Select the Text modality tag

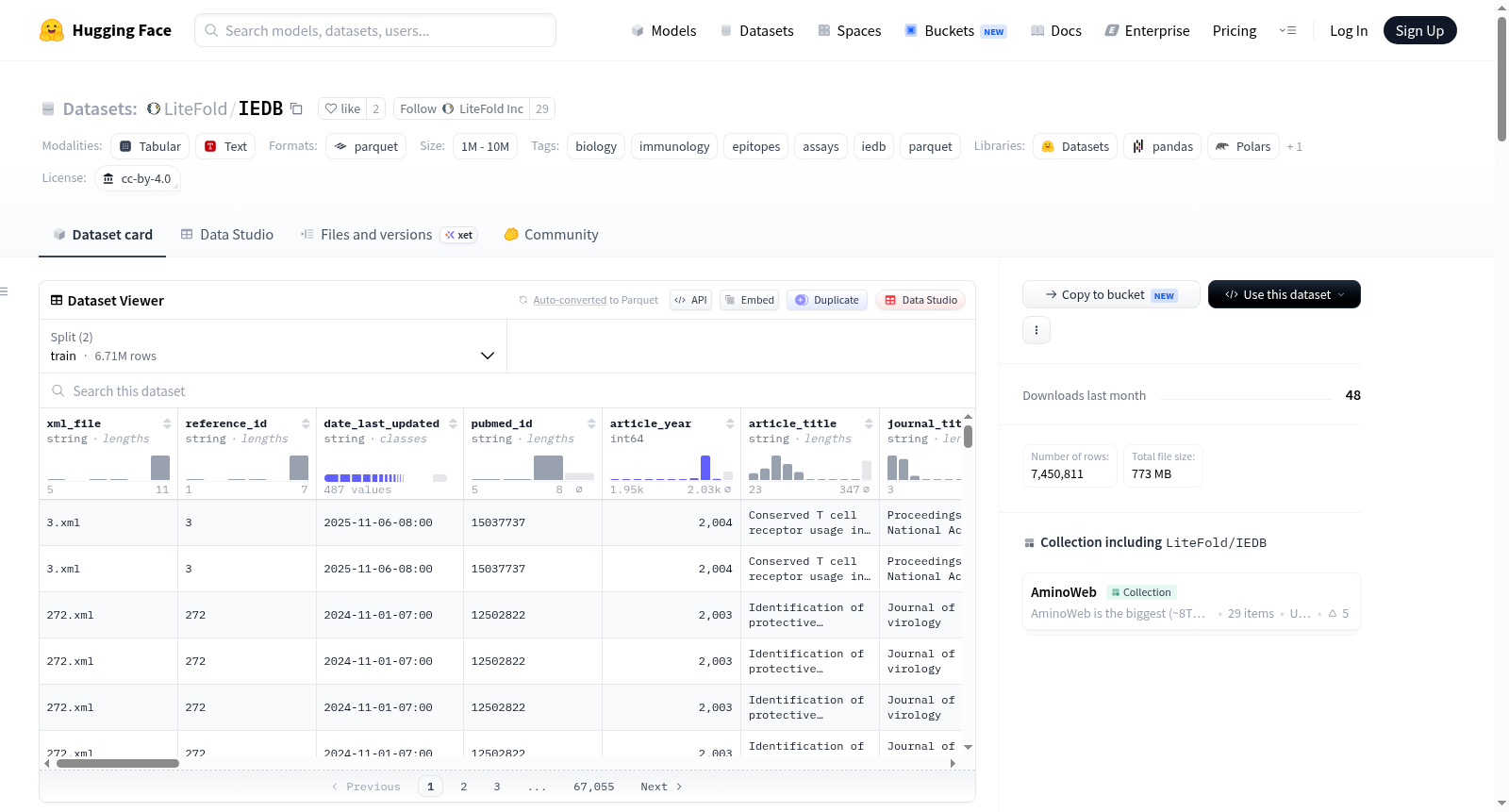(226, 146)
